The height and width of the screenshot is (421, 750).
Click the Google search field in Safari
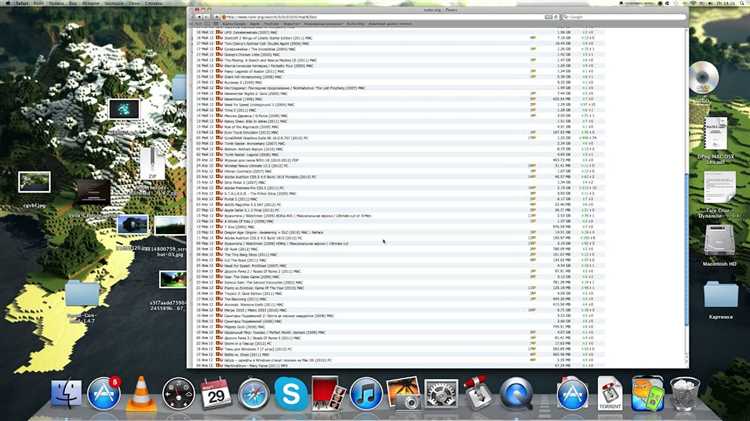point(624,17)
